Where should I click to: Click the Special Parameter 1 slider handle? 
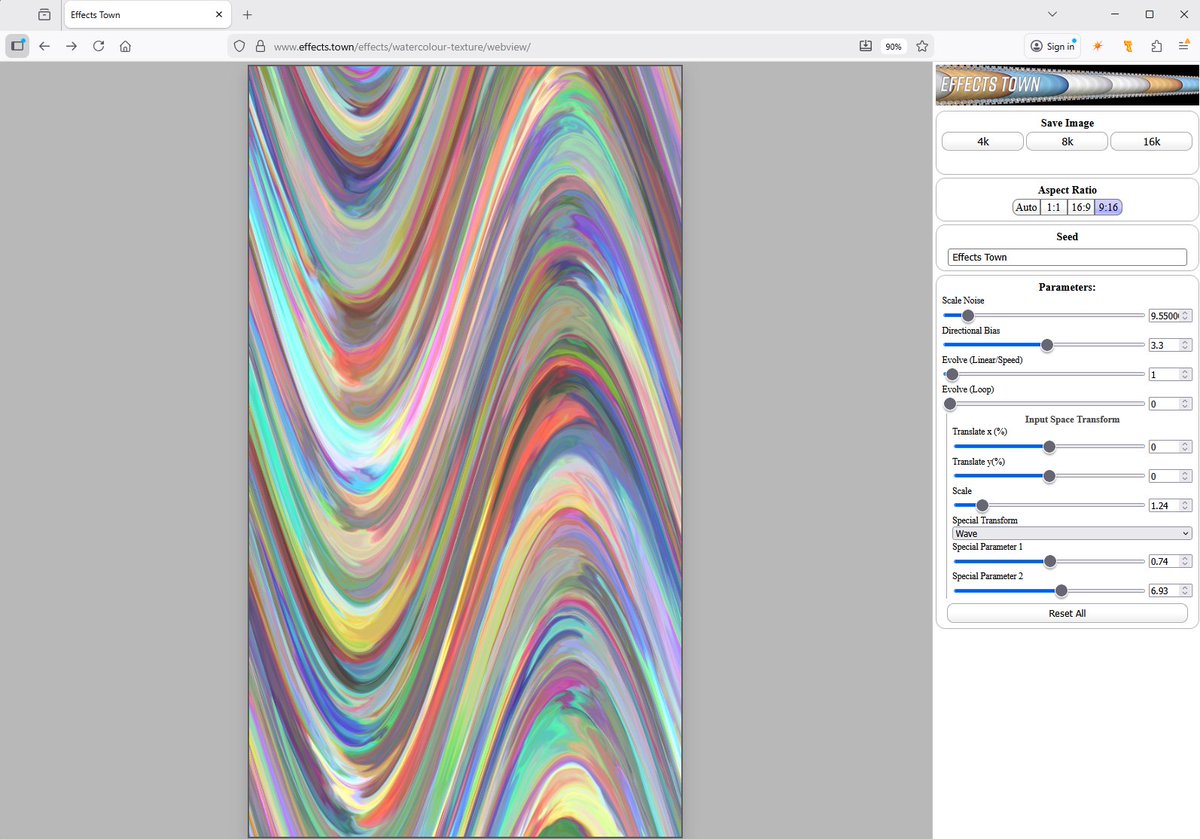click(x=1050, y=562)
